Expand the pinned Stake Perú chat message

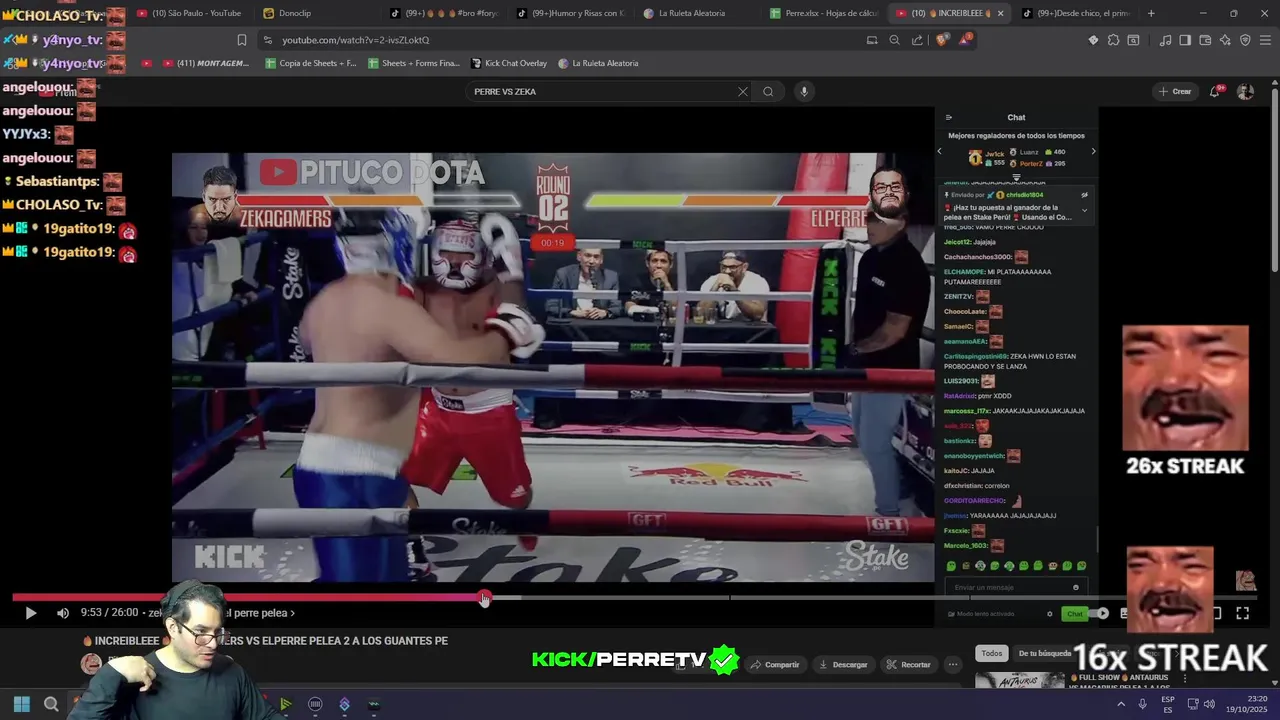click(x=1085, y=210)
